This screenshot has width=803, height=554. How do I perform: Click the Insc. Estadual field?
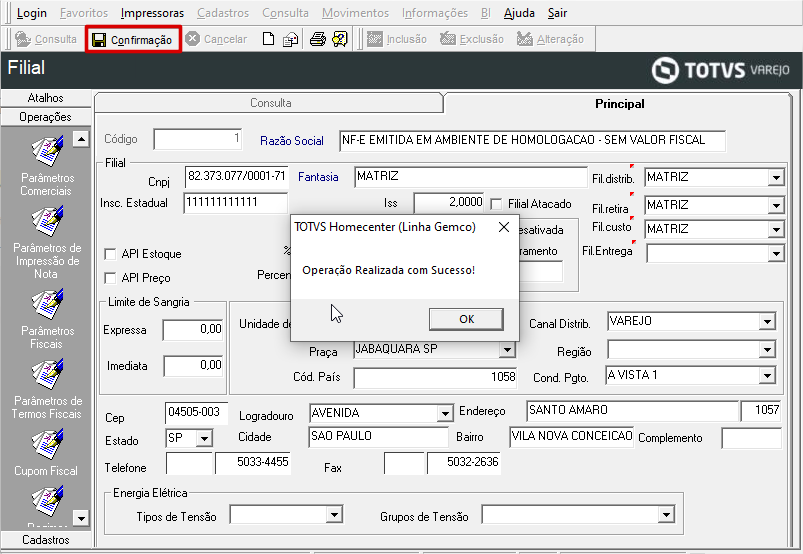[236, 203]
